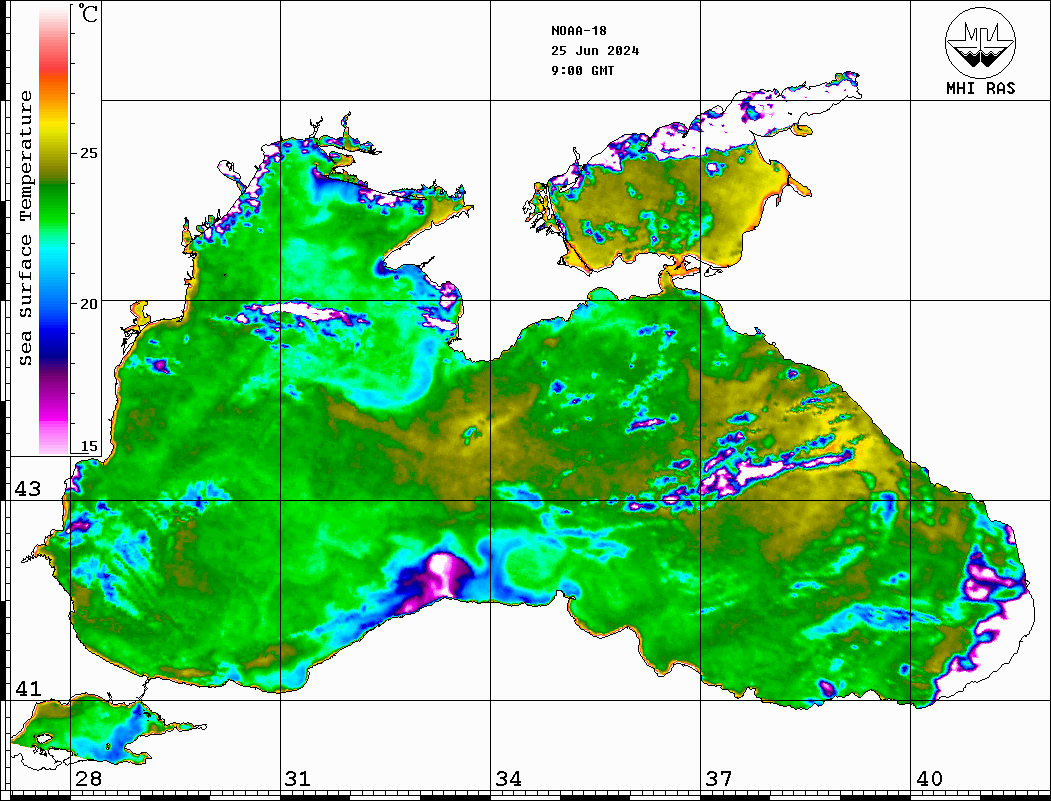Click longitude label '37'
Viewport: 1051px width, 801px height.
[x=719, y=779]
